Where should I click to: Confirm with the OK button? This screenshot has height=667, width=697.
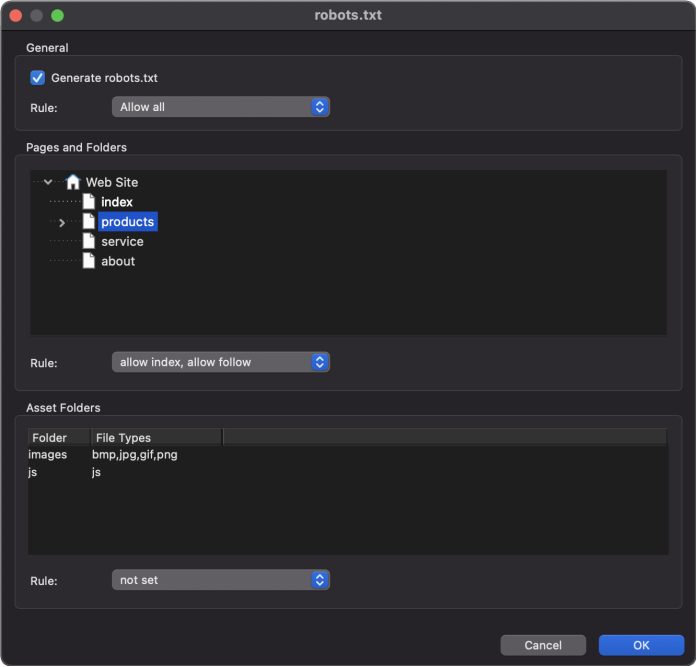tap(641, 645)
